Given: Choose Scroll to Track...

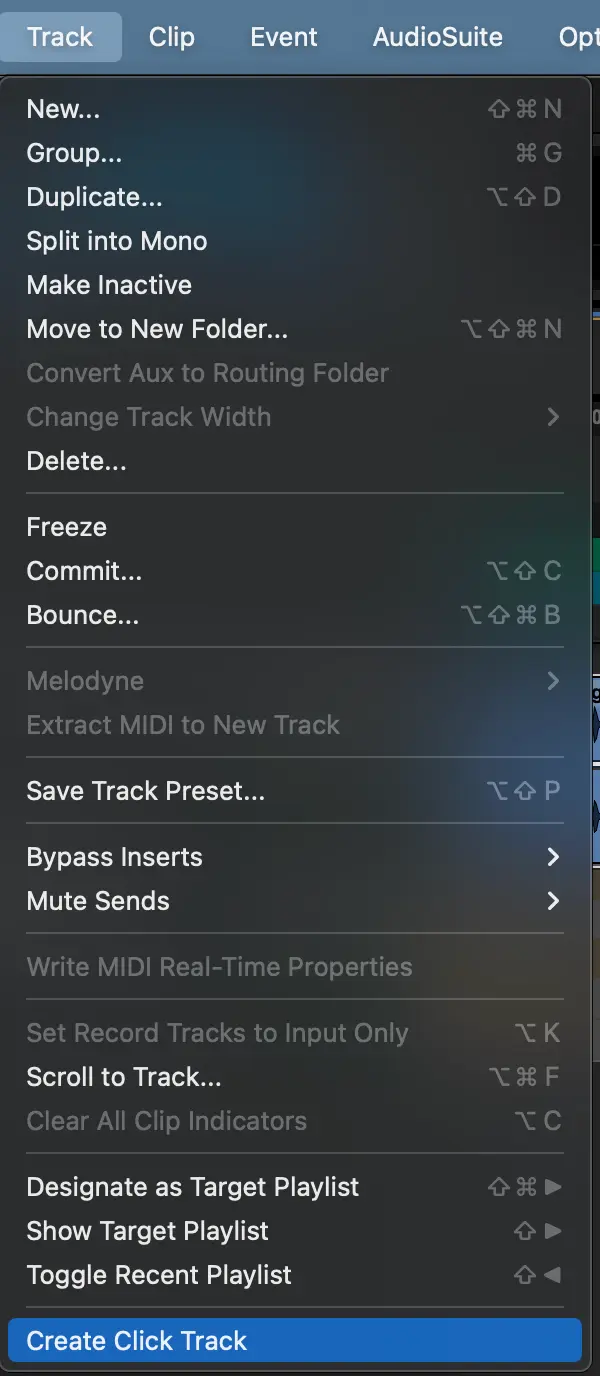Looking at the screenshot, I should (x=124, y=1077).
